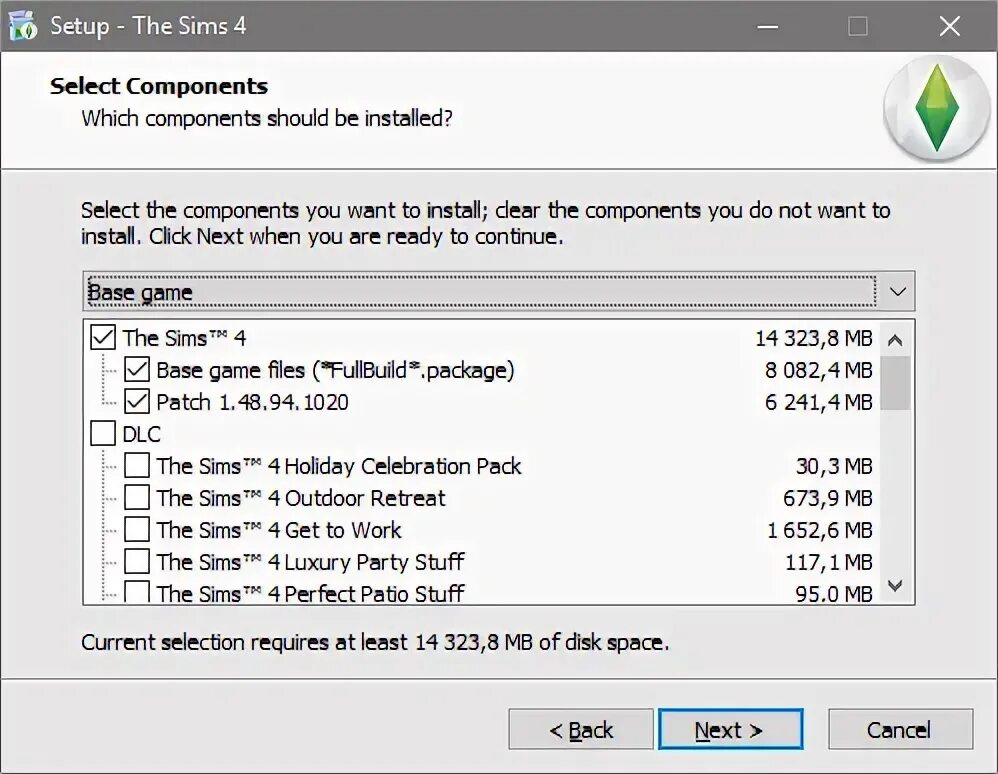Uncheck The Sims™ 4 parent checkbox
The image size is (998, 774).
pyautogui.click(x=103, y=338)
